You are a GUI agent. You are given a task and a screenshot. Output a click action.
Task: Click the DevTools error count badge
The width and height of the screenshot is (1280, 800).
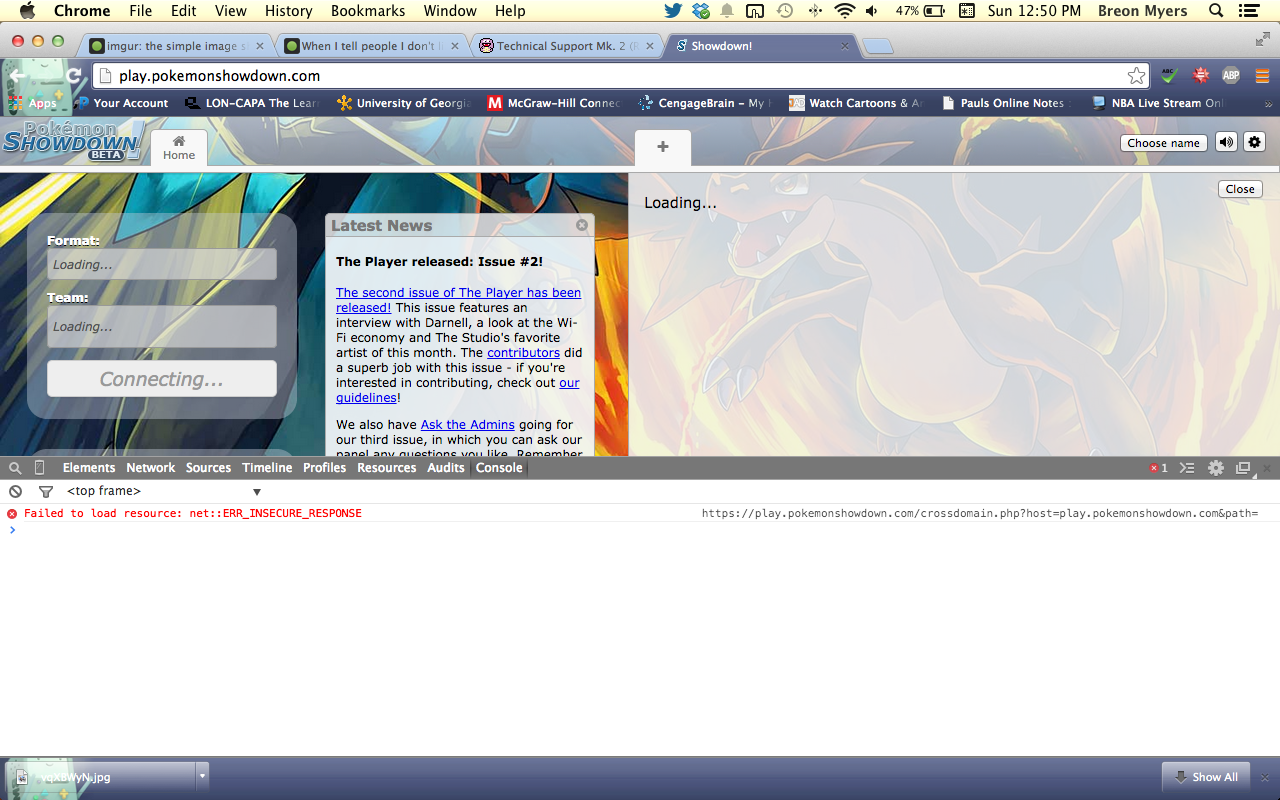tap(1159, 468)
